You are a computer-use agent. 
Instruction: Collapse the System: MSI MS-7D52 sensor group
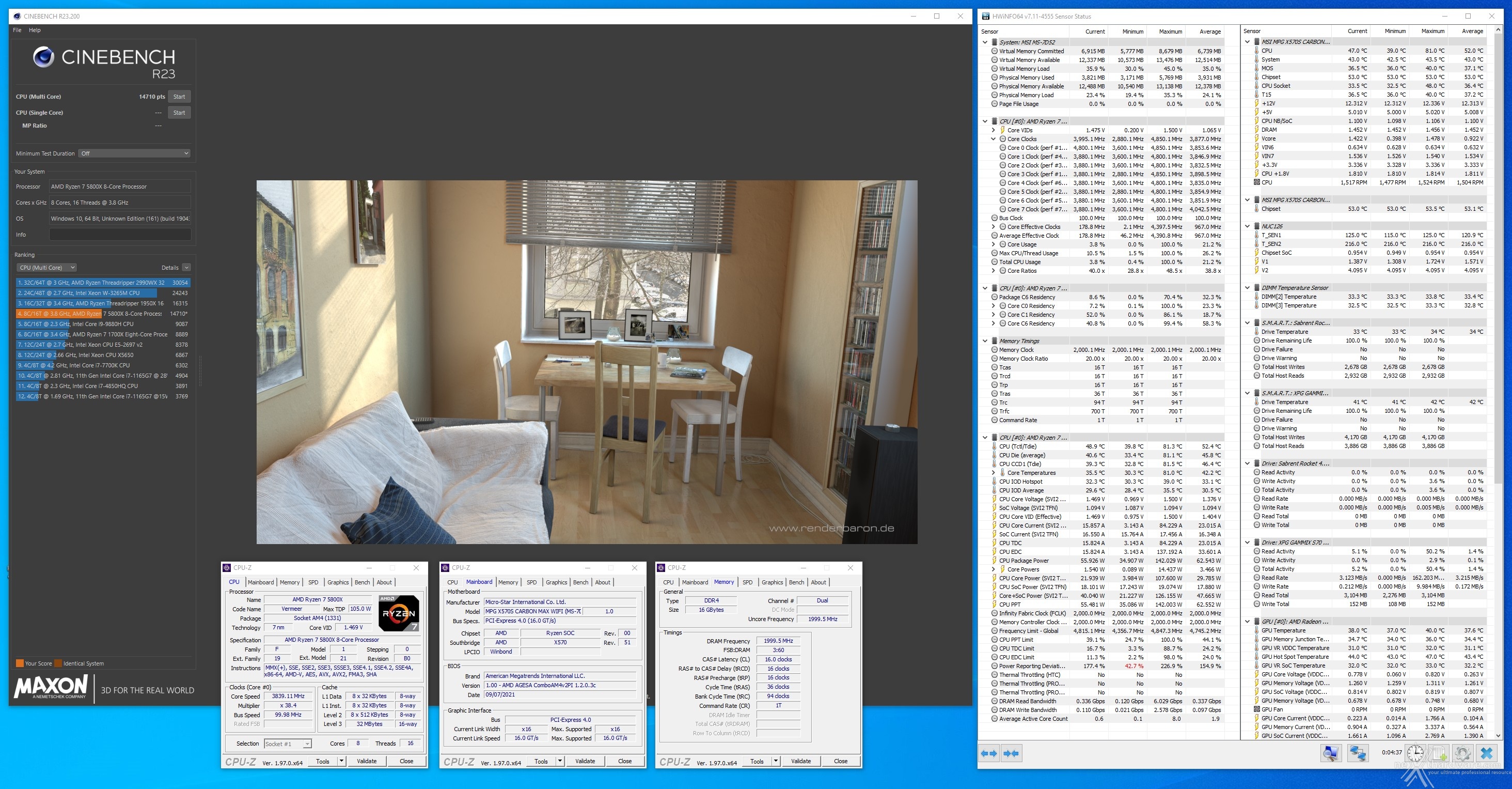tap(985, 42)
